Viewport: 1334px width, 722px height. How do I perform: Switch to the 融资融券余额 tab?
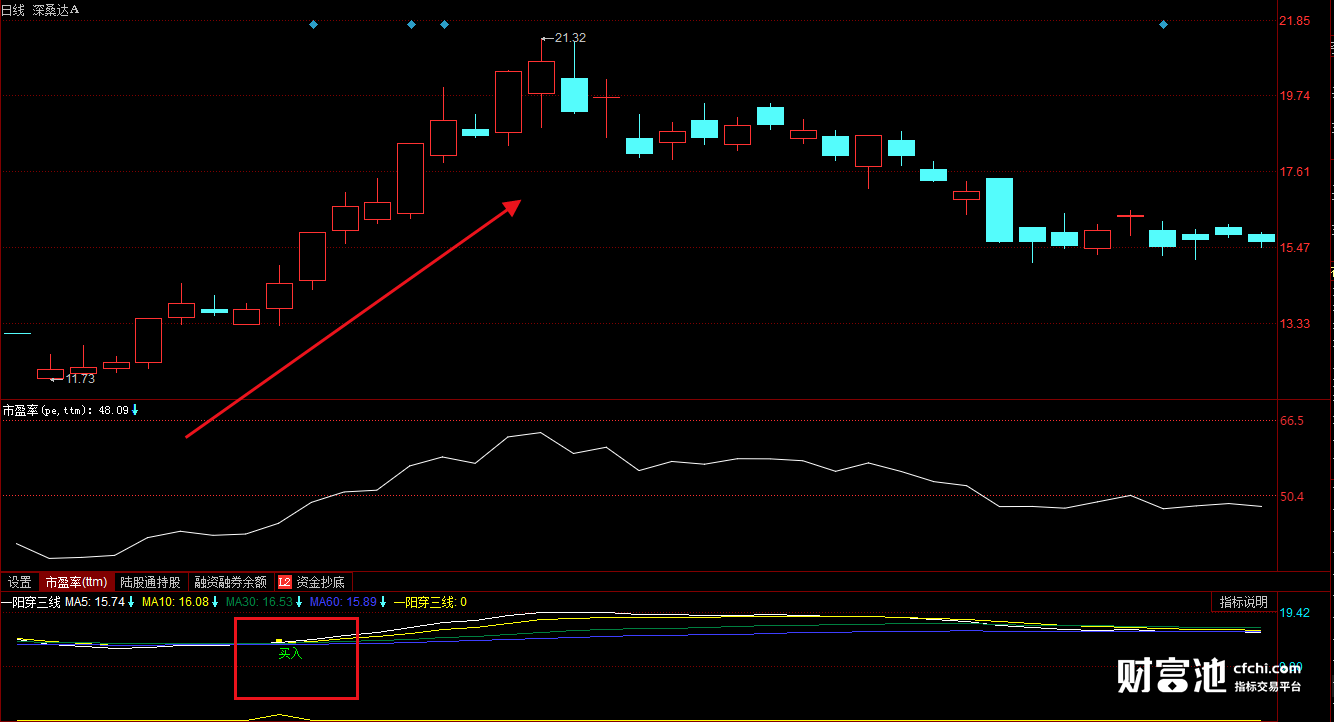tap(231, 581)
